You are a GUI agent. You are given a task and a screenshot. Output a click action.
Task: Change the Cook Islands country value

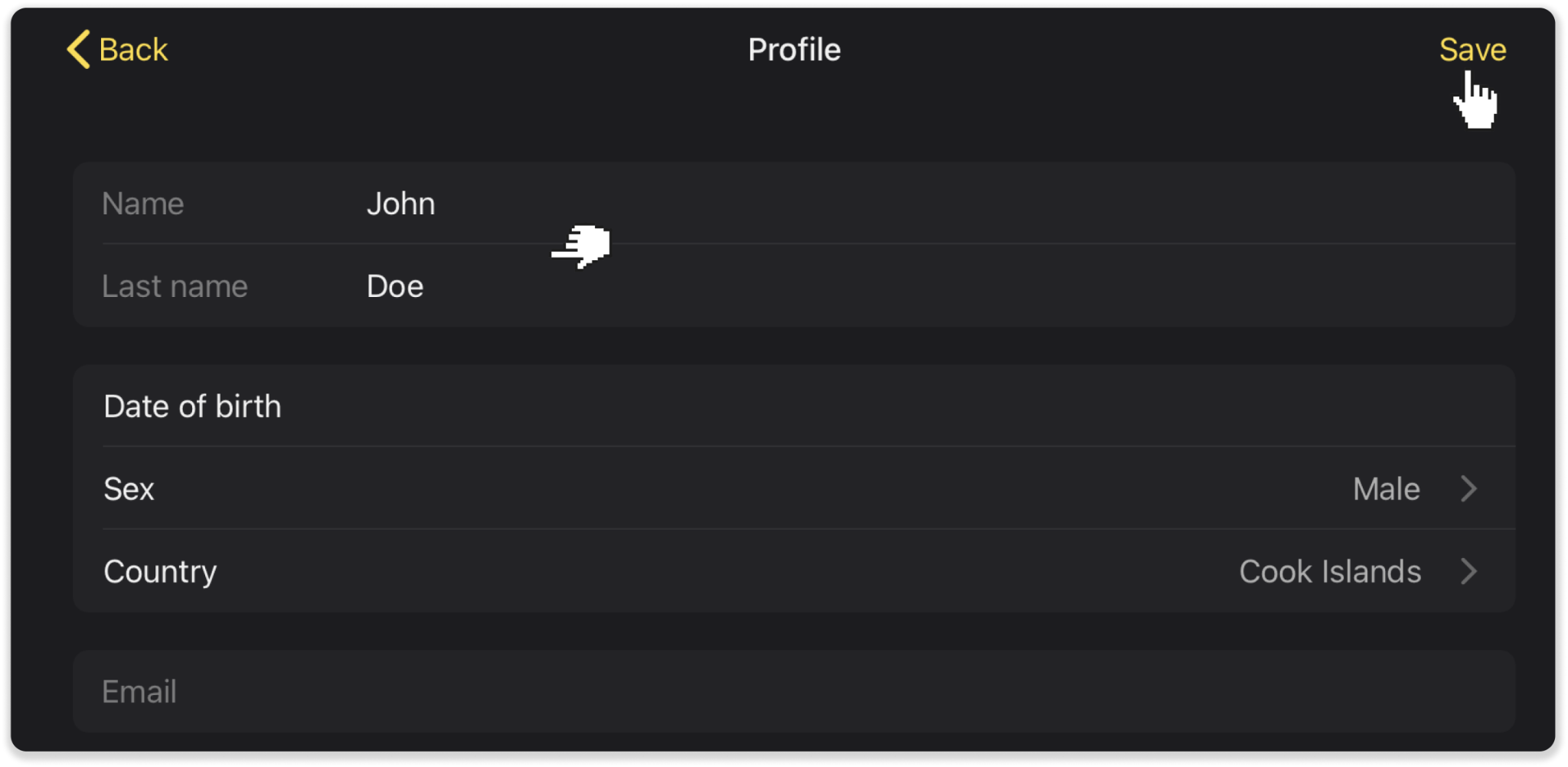[x=1330, y=572]
